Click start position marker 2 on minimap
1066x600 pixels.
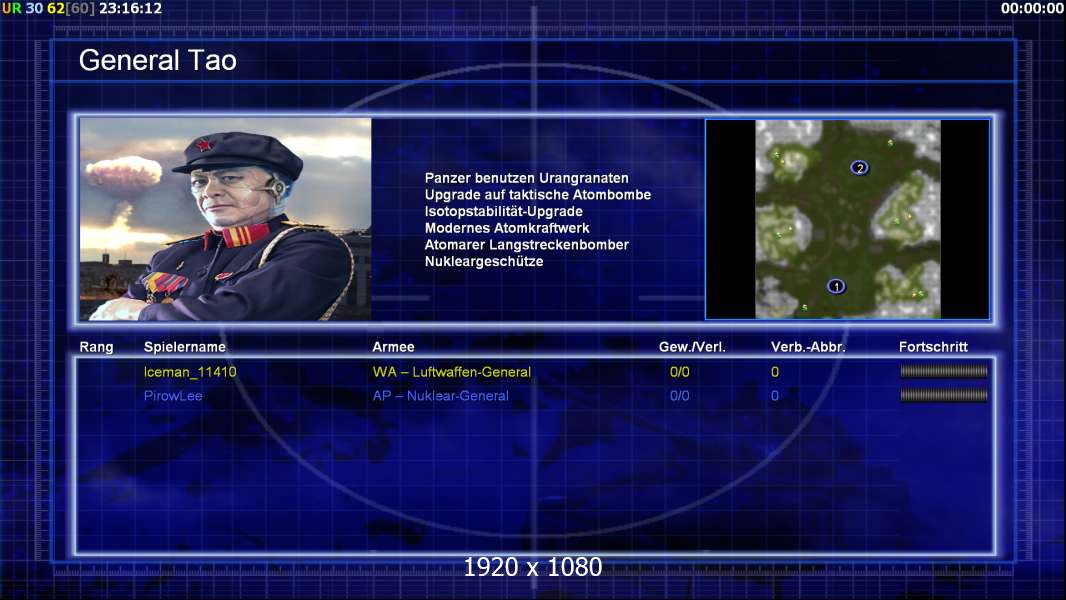[x=859, y=168]
